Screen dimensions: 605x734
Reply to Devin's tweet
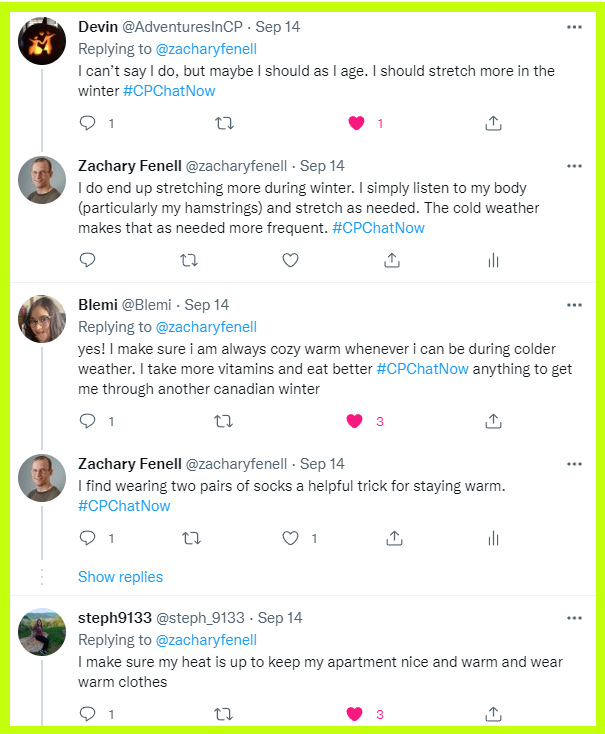click(x=87, y=123)
